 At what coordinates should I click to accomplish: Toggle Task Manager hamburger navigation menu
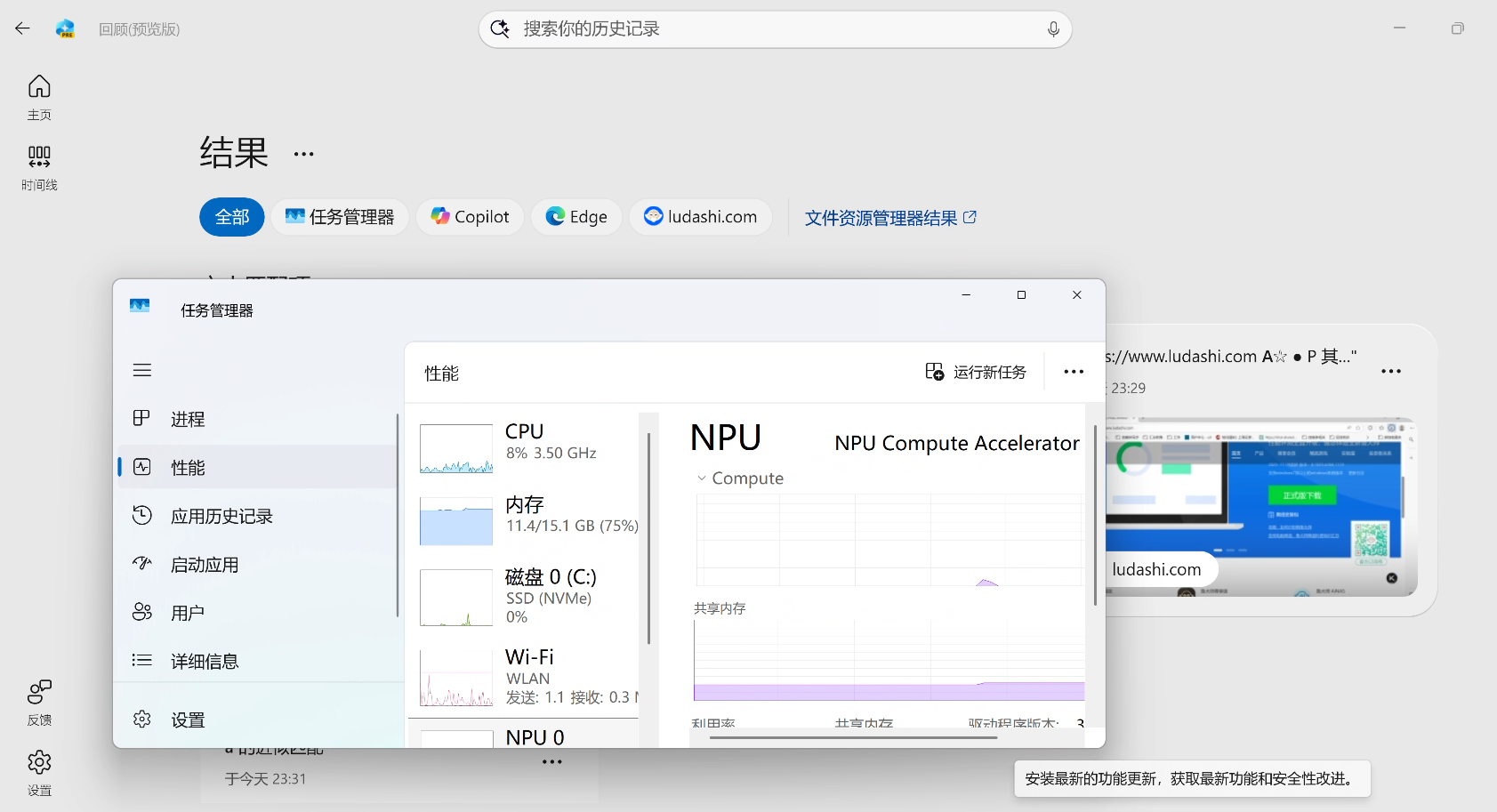click(142, 370)
